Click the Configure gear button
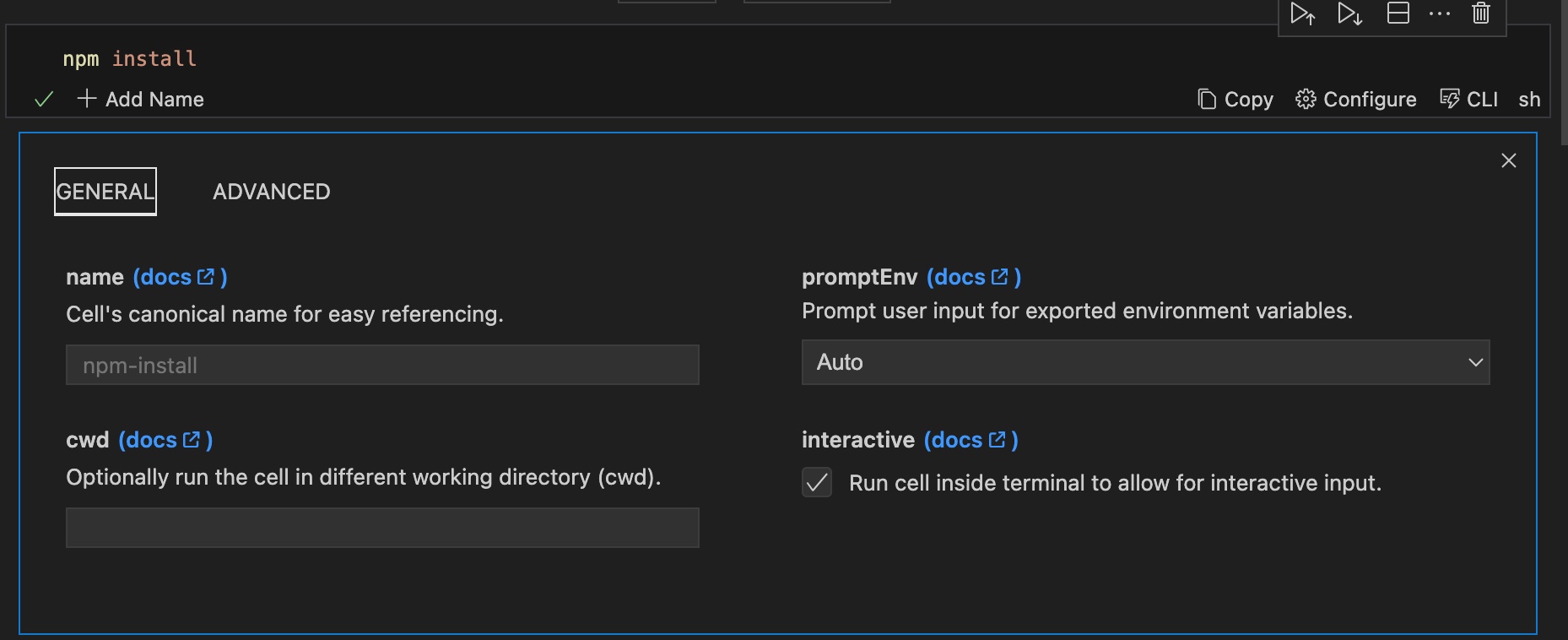This screenshot has height=640, width=1568. pyautogui.click(x=1356, y=100)
